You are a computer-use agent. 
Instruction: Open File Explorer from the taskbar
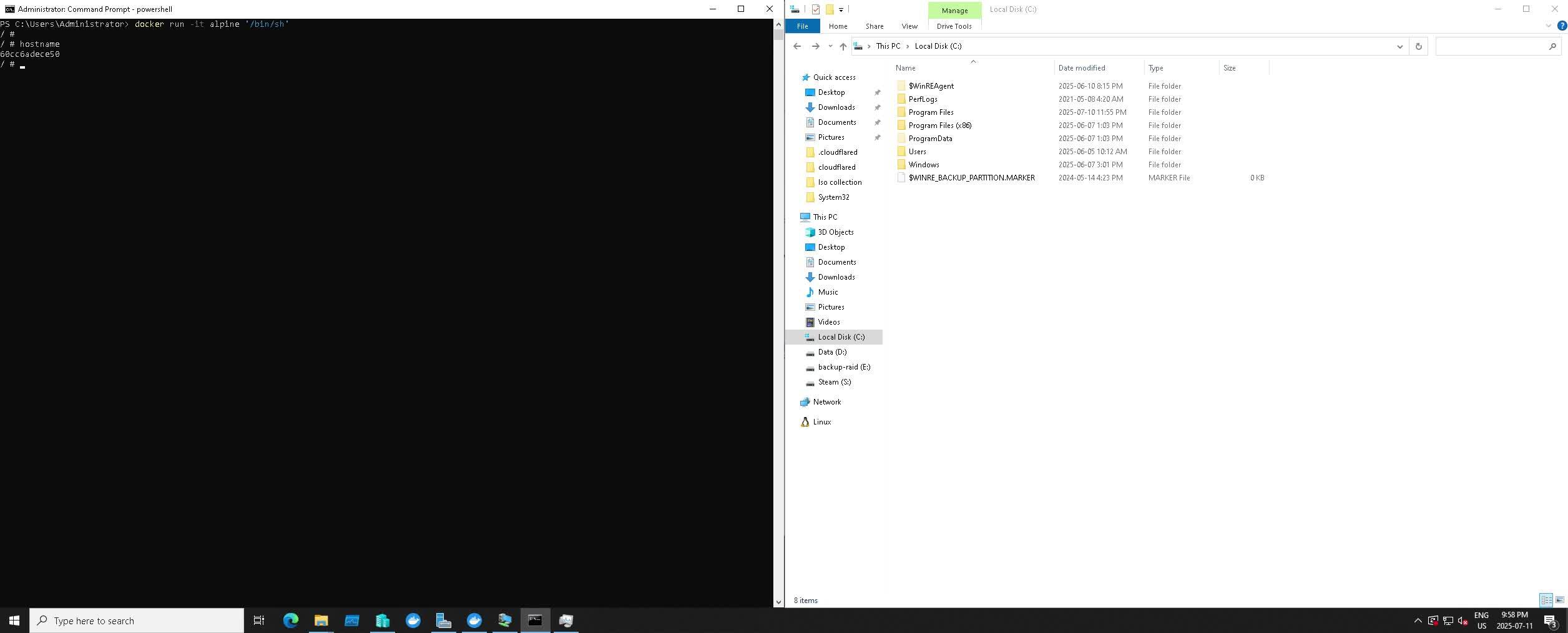[x=321, y=620]
